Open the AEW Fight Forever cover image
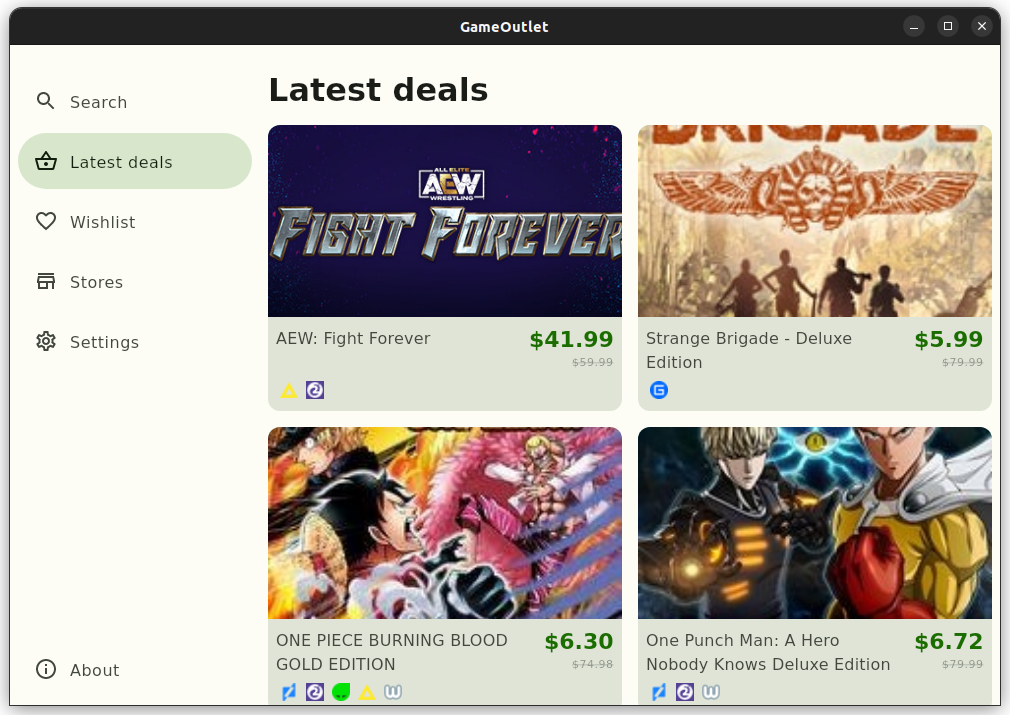 tap(445, 221)
